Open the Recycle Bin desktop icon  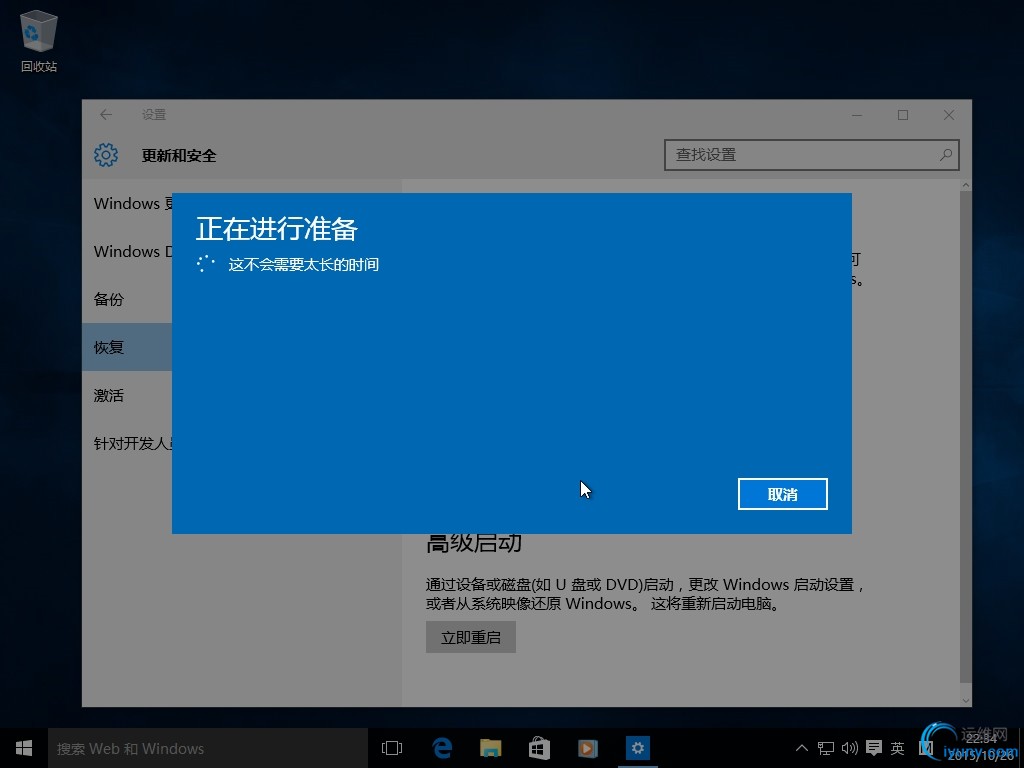click(x=39, y=40)
